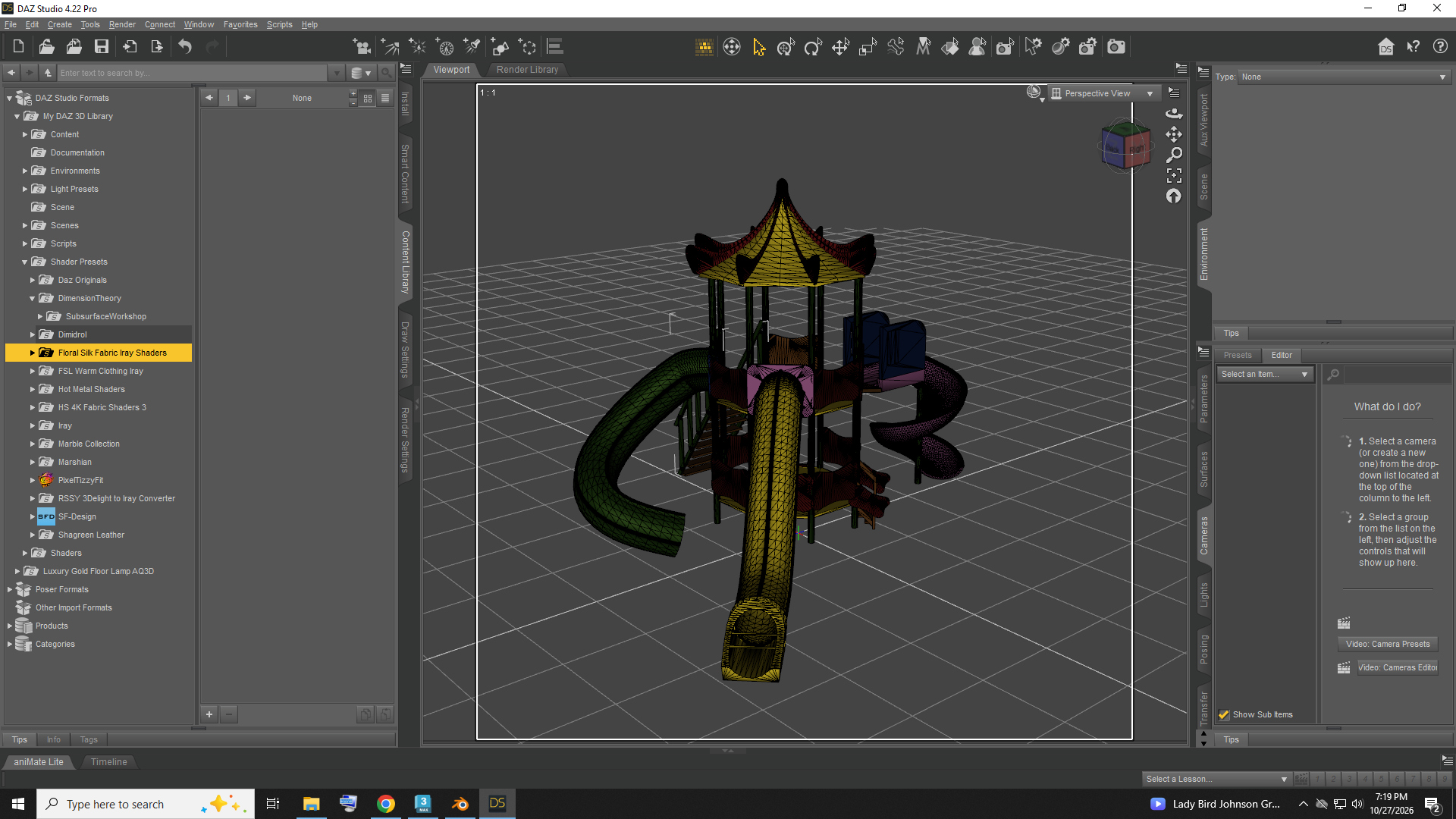
Task: Select the Node Selection arrow tool
Action: 759,47
